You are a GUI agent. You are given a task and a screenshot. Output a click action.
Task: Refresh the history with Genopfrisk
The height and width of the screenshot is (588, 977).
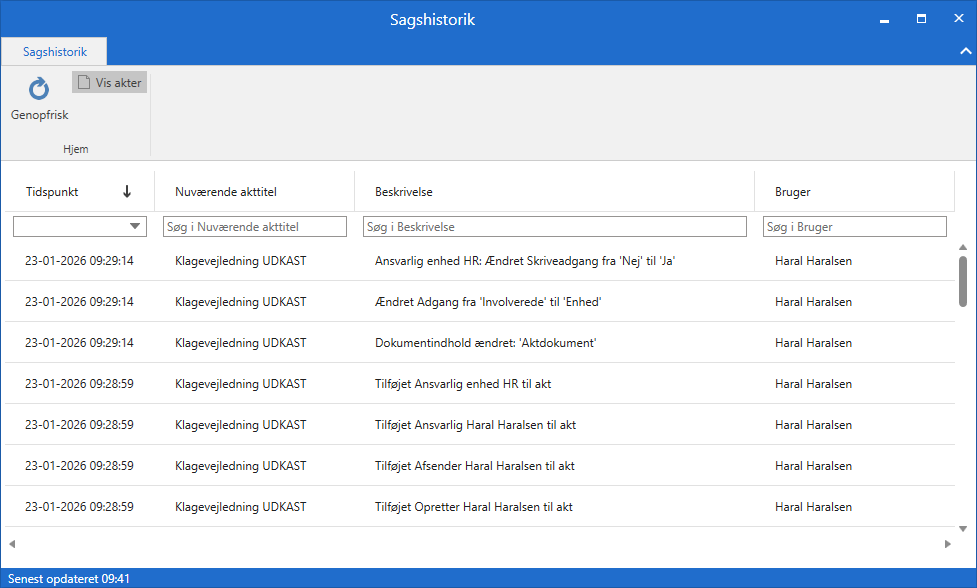pyautogui.click(x=39, y=98)
